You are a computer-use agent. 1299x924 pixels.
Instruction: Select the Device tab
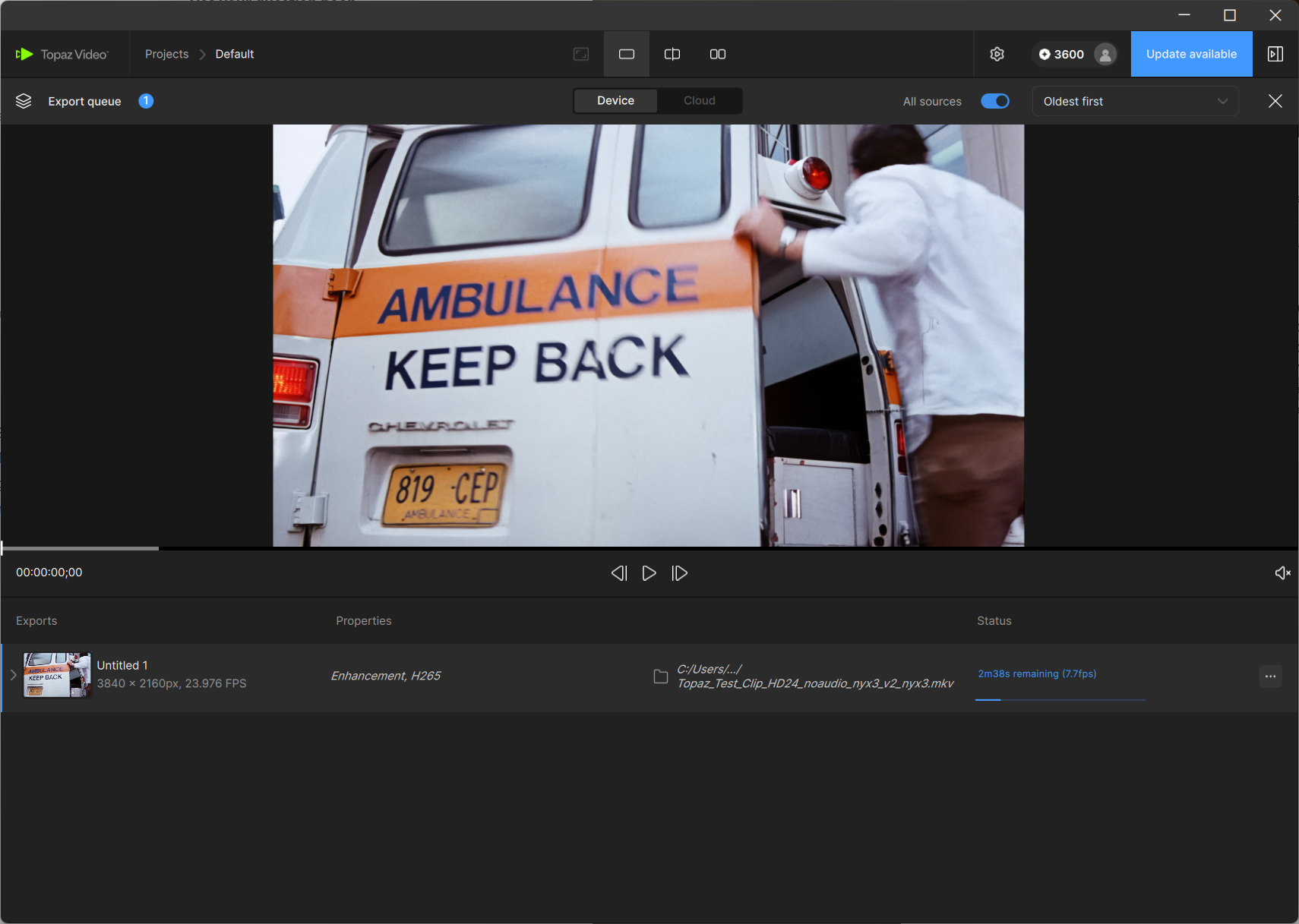(x=615, y=100)
